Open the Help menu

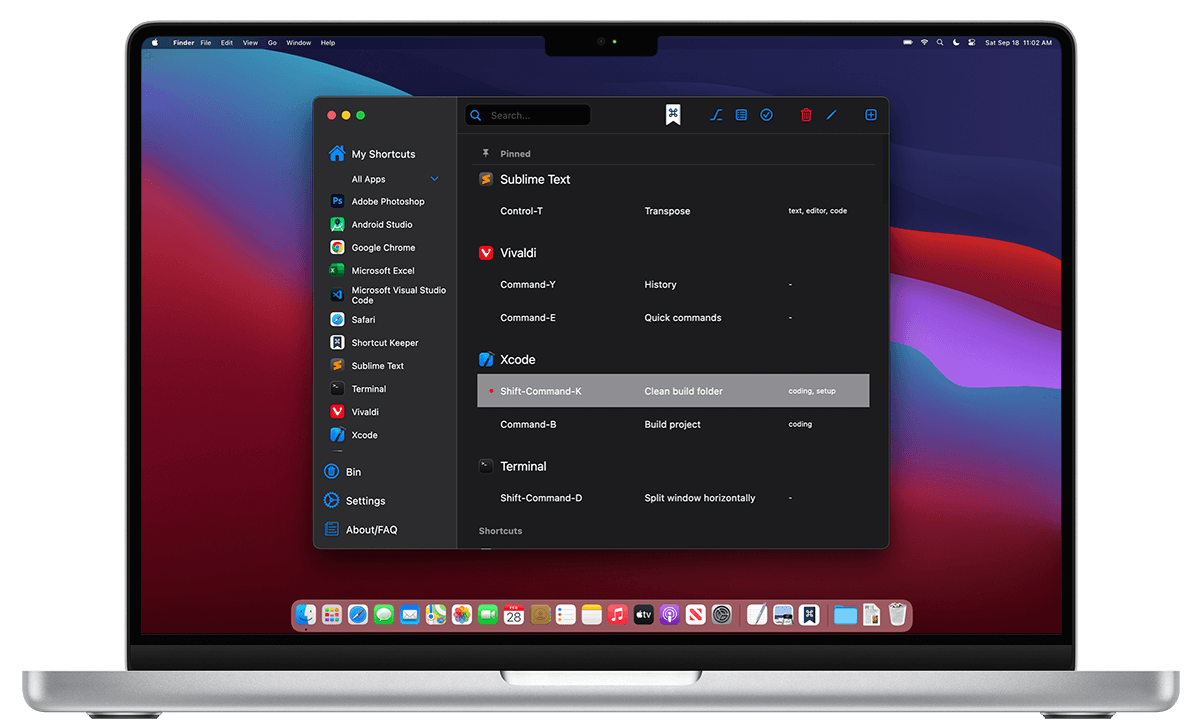click(x=328, y=43)
